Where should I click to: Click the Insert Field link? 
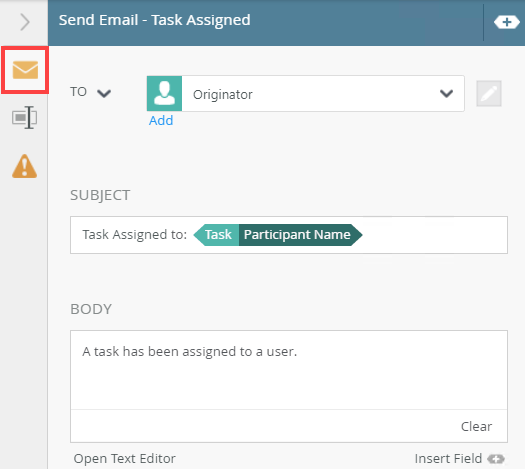[x=448, y=459]
